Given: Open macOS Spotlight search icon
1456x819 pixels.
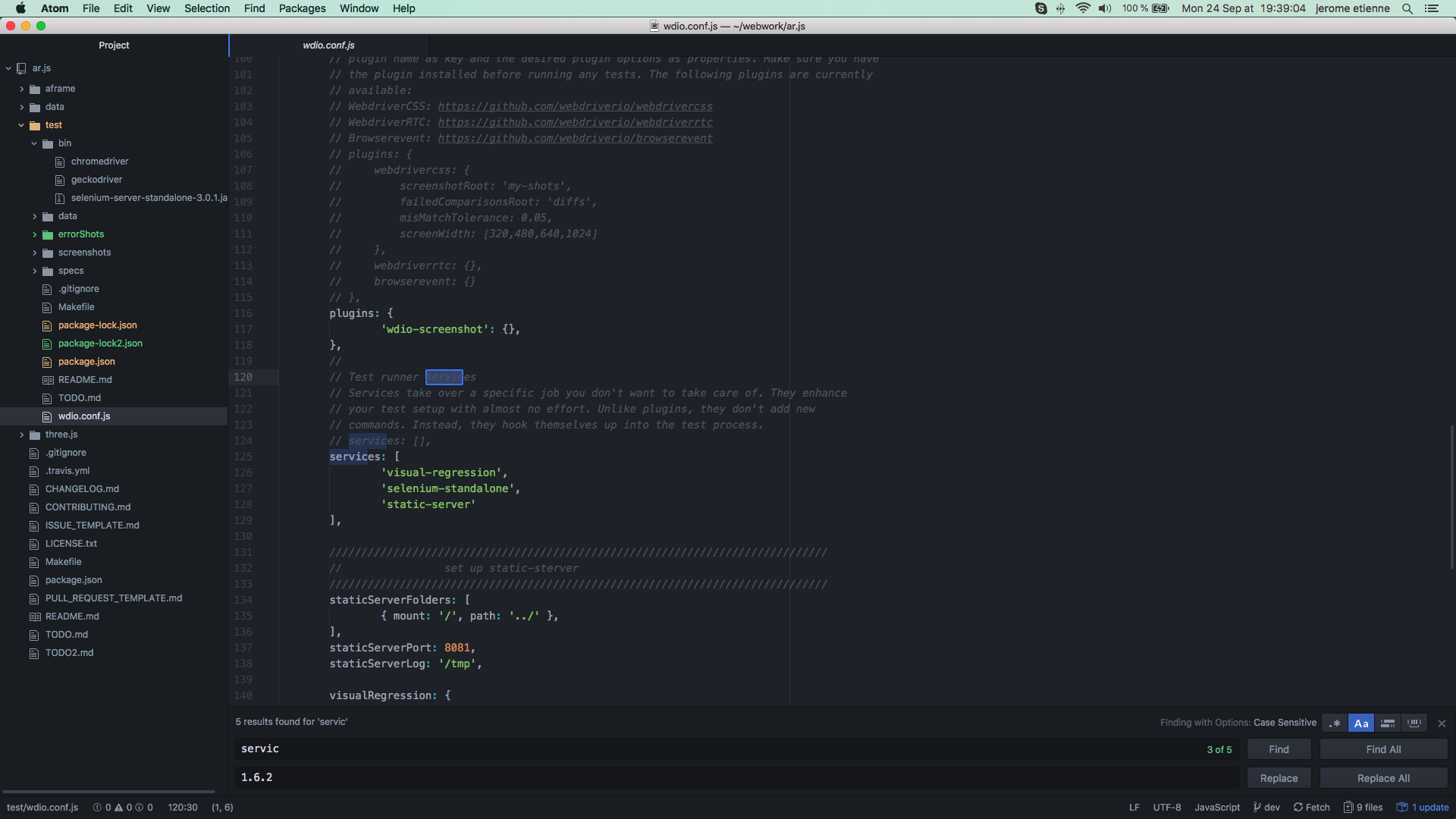Looking at the screenshot, I should point(1407,8).
